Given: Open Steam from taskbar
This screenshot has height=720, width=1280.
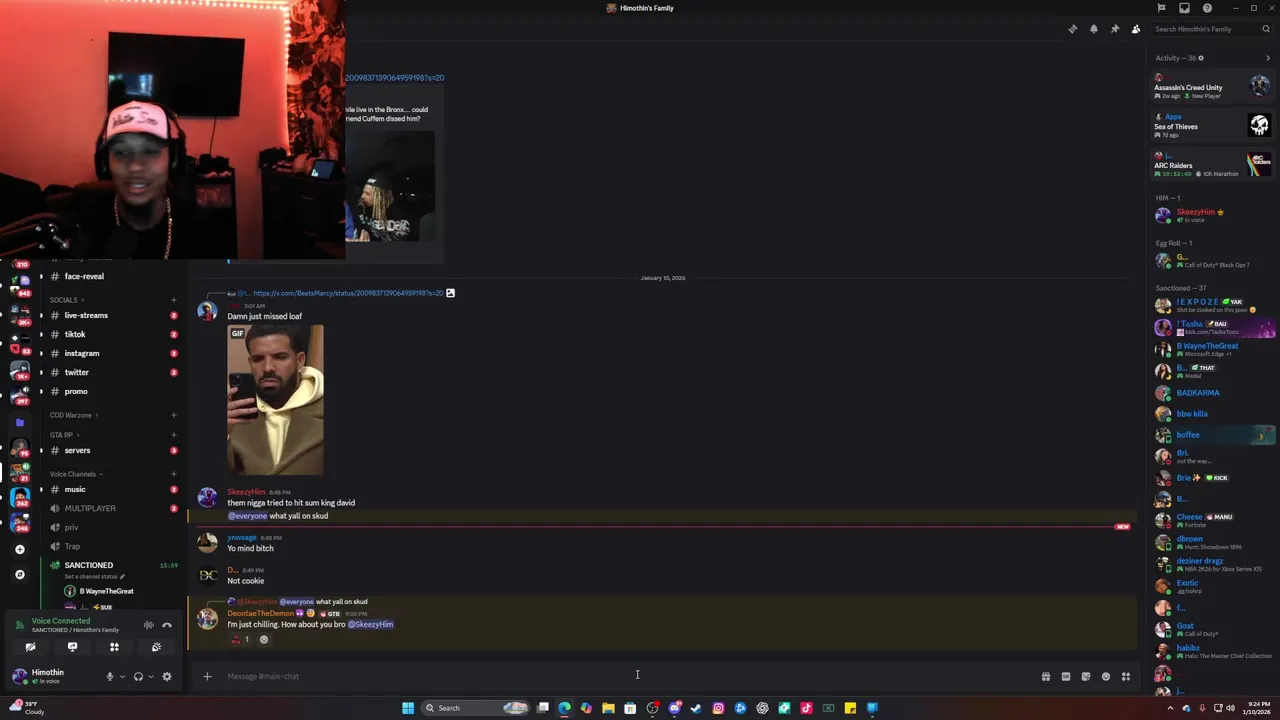Looking at the screenshot, I should click(696, 708).
